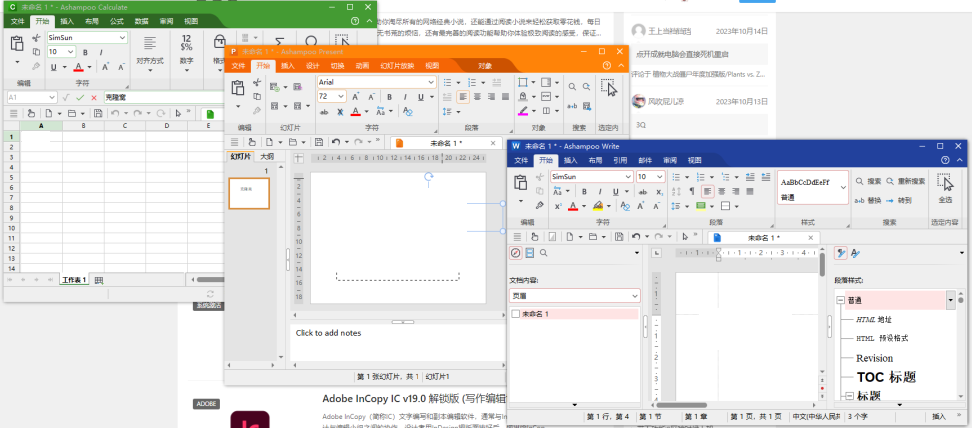
Task: Toggle strikethrough ab in Write ribbon
Action: [x=643, y=192]
